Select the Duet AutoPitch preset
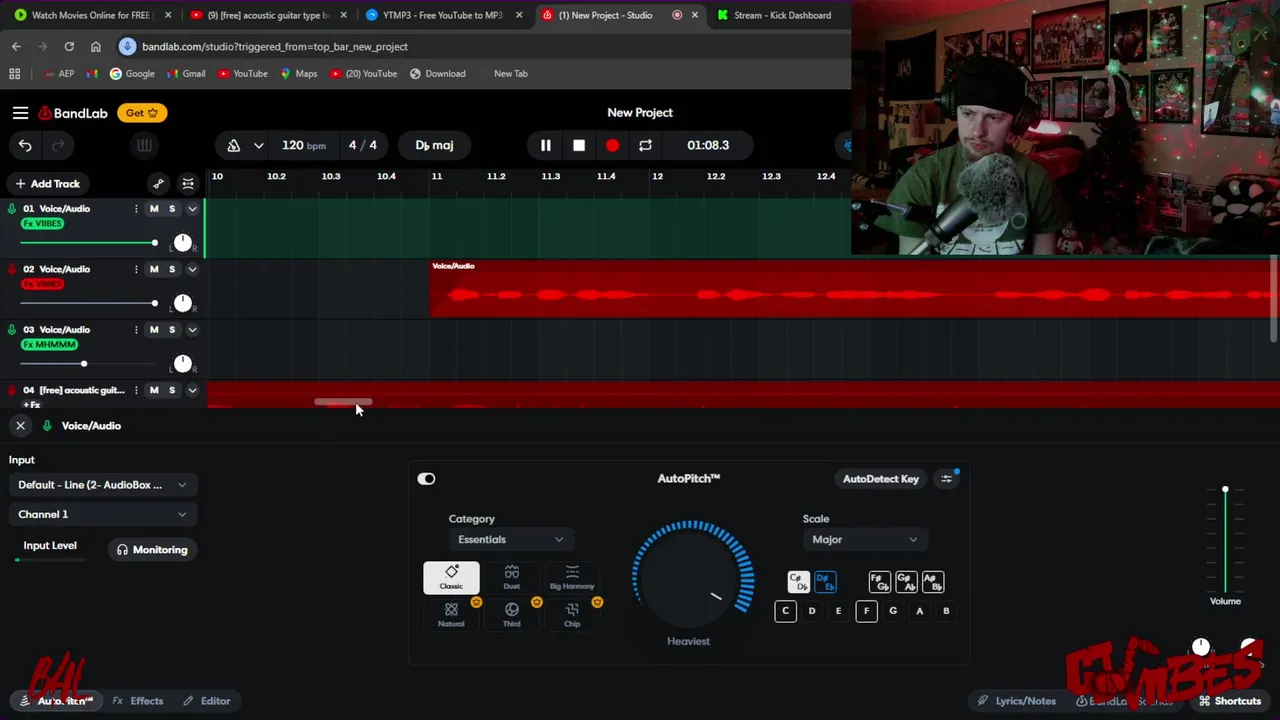The width and height of the screenshot is (1280, 720). pyautogui.click(x=511, y=577)
